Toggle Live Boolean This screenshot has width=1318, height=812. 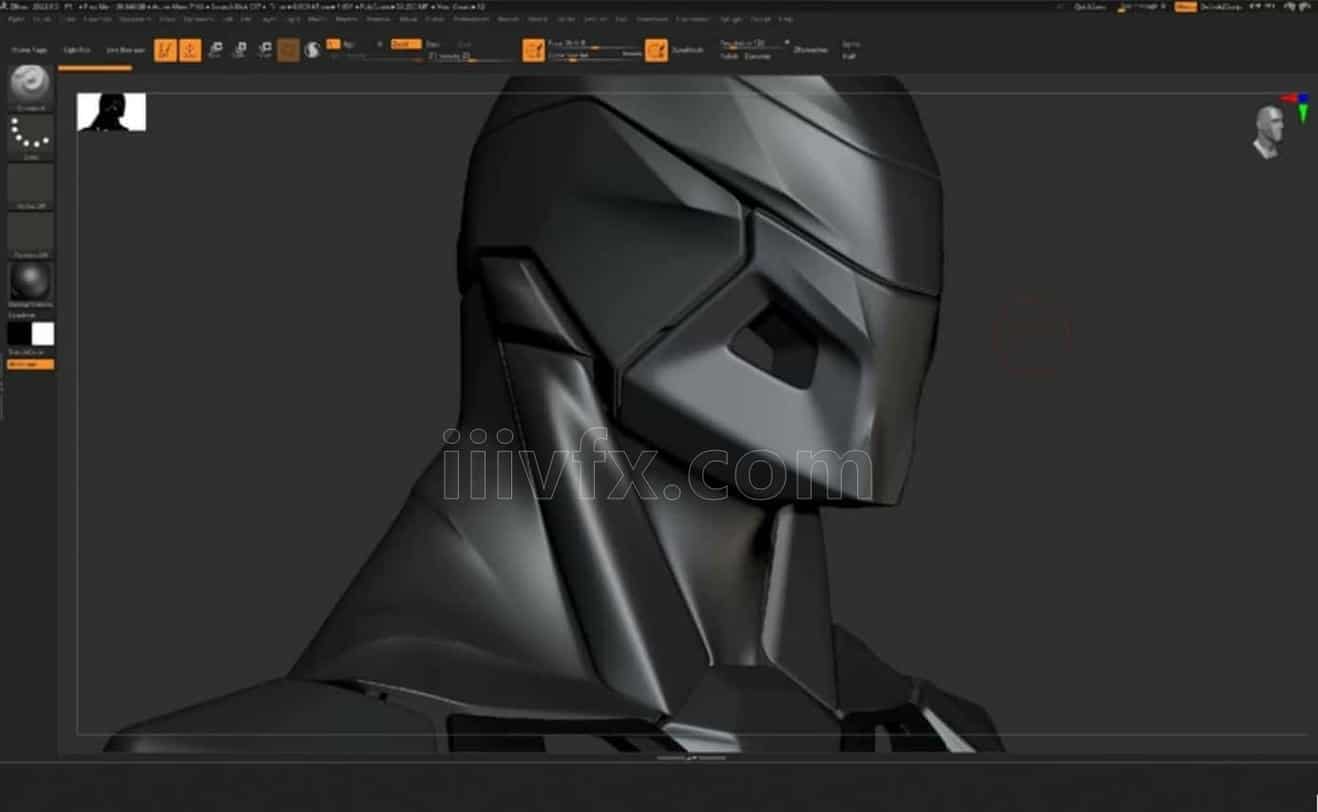[126, 50]
